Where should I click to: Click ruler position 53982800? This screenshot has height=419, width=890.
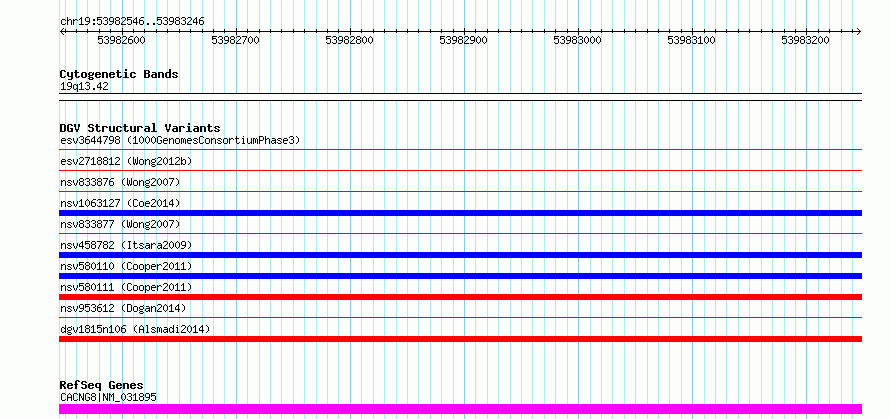coord(350,40)
